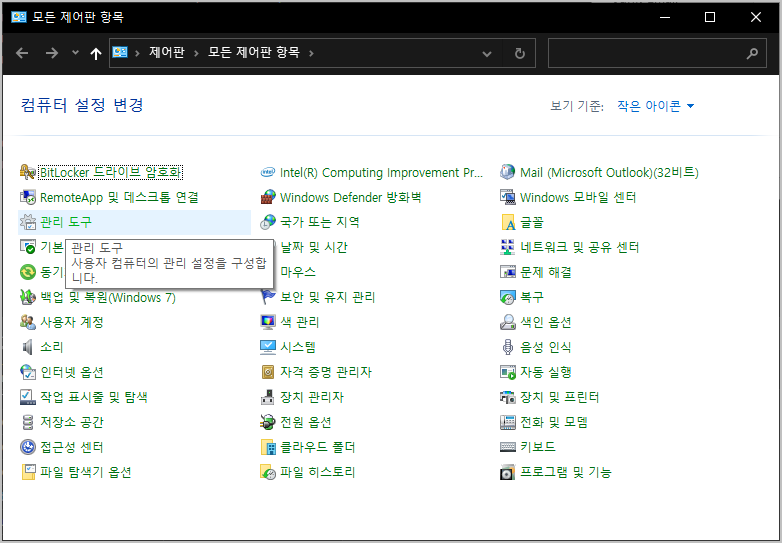Open the 장치 관리자 icon

(x=268, y=397)
